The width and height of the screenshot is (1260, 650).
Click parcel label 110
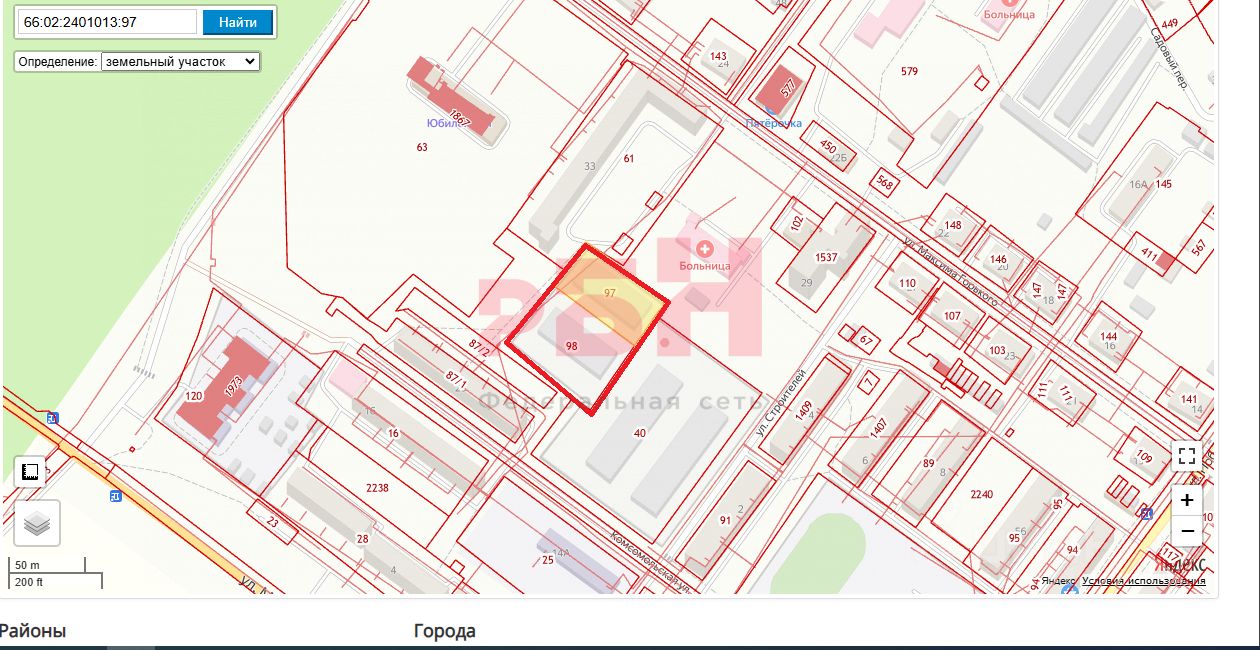click(907, 283)
